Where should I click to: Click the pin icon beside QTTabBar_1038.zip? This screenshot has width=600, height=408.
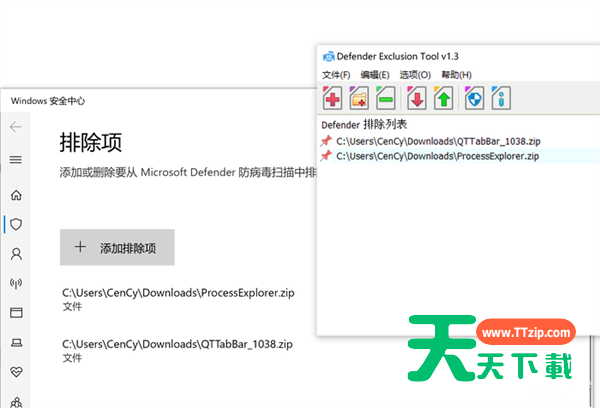click(326, 141)
